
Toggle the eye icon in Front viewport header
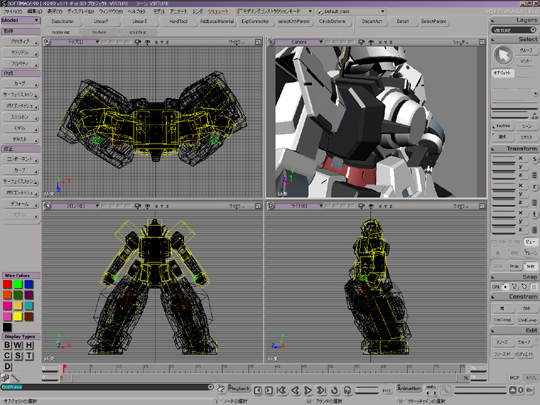coord(147,206)
